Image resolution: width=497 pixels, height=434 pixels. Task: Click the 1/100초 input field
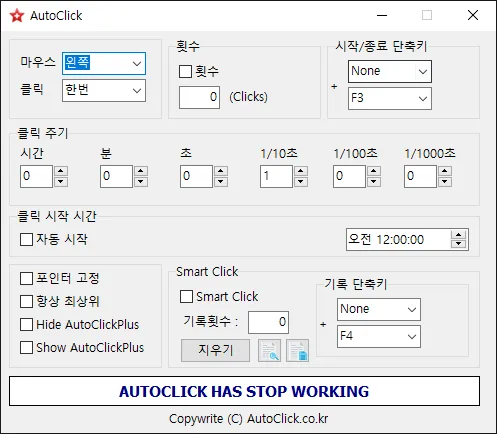tap(349, 176)
